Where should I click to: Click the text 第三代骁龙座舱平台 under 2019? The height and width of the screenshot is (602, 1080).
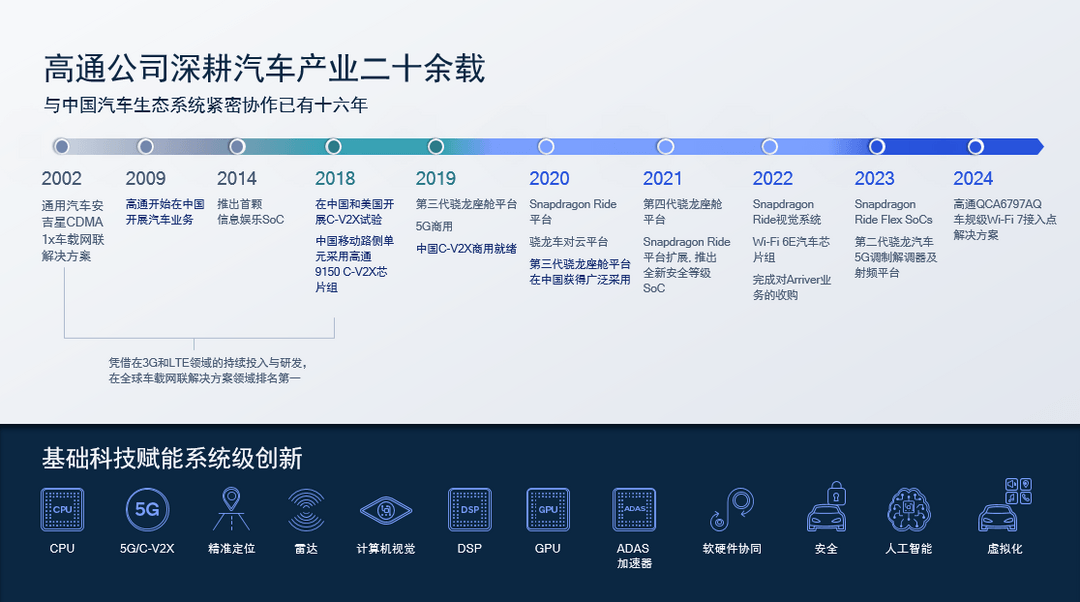(466, 205)
